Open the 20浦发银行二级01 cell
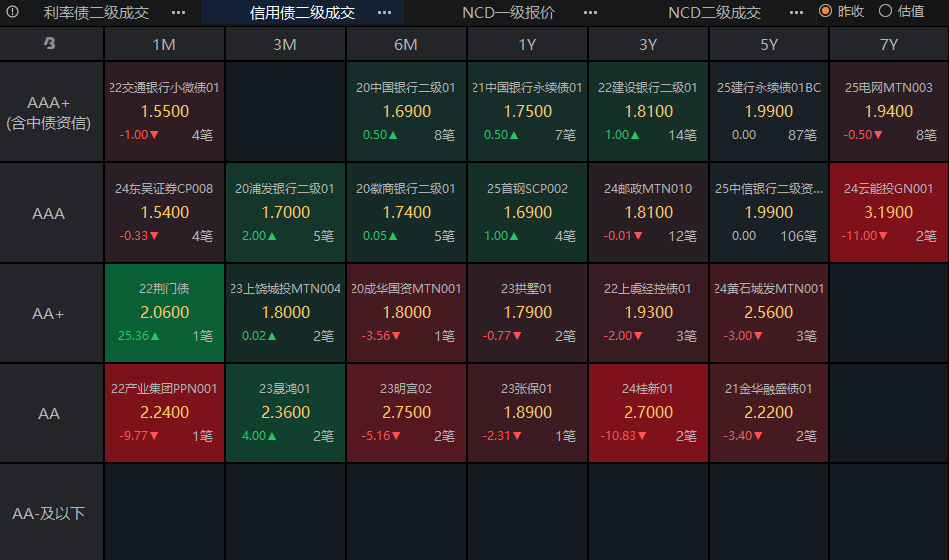949x560 pixels. [285, 212]
